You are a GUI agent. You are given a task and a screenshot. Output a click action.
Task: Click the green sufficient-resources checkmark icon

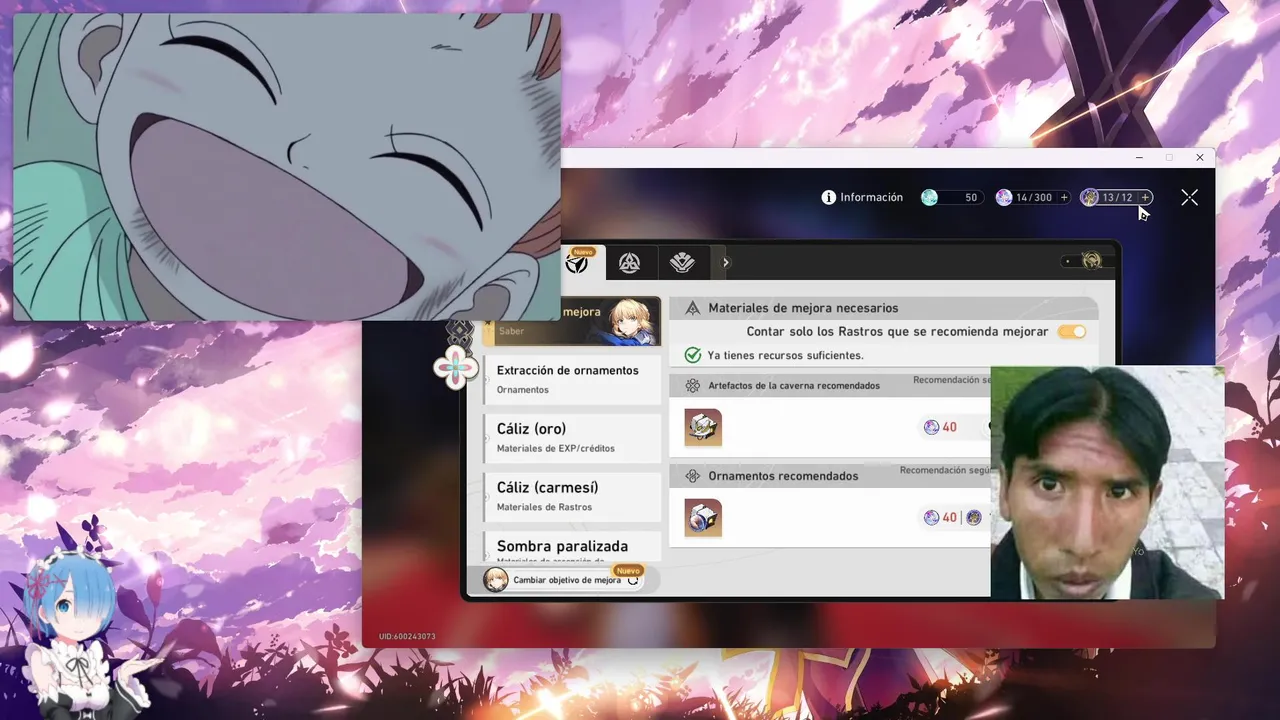tap(692, 355)
